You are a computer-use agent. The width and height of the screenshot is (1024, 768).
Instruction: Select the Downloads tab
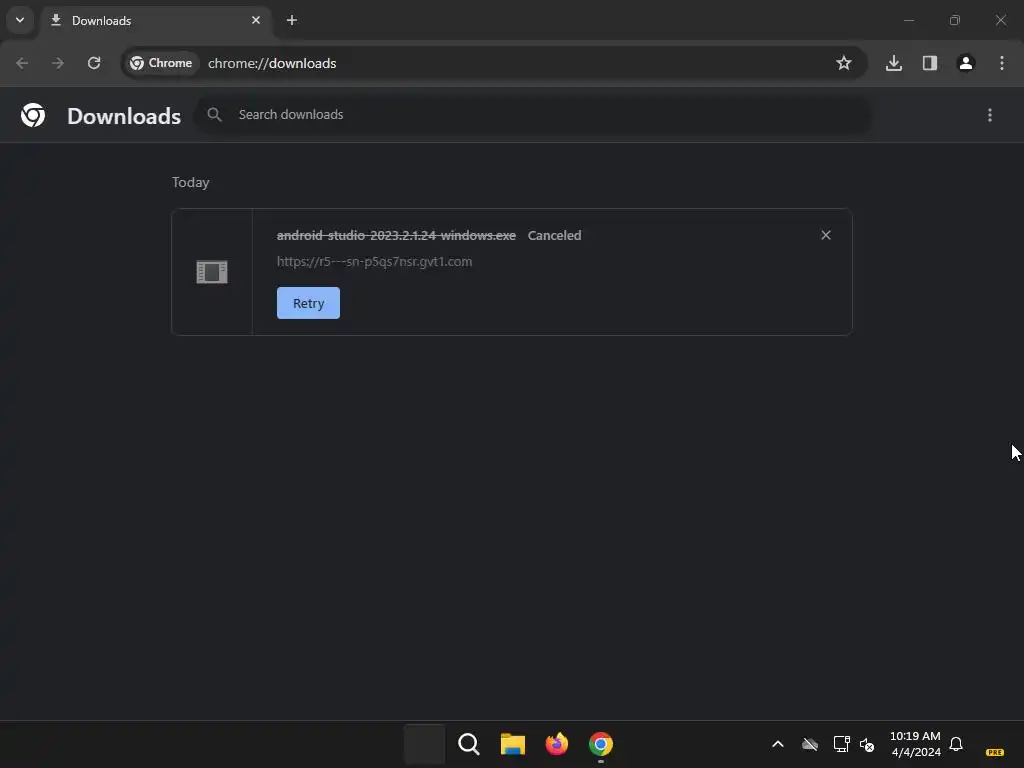157,20
